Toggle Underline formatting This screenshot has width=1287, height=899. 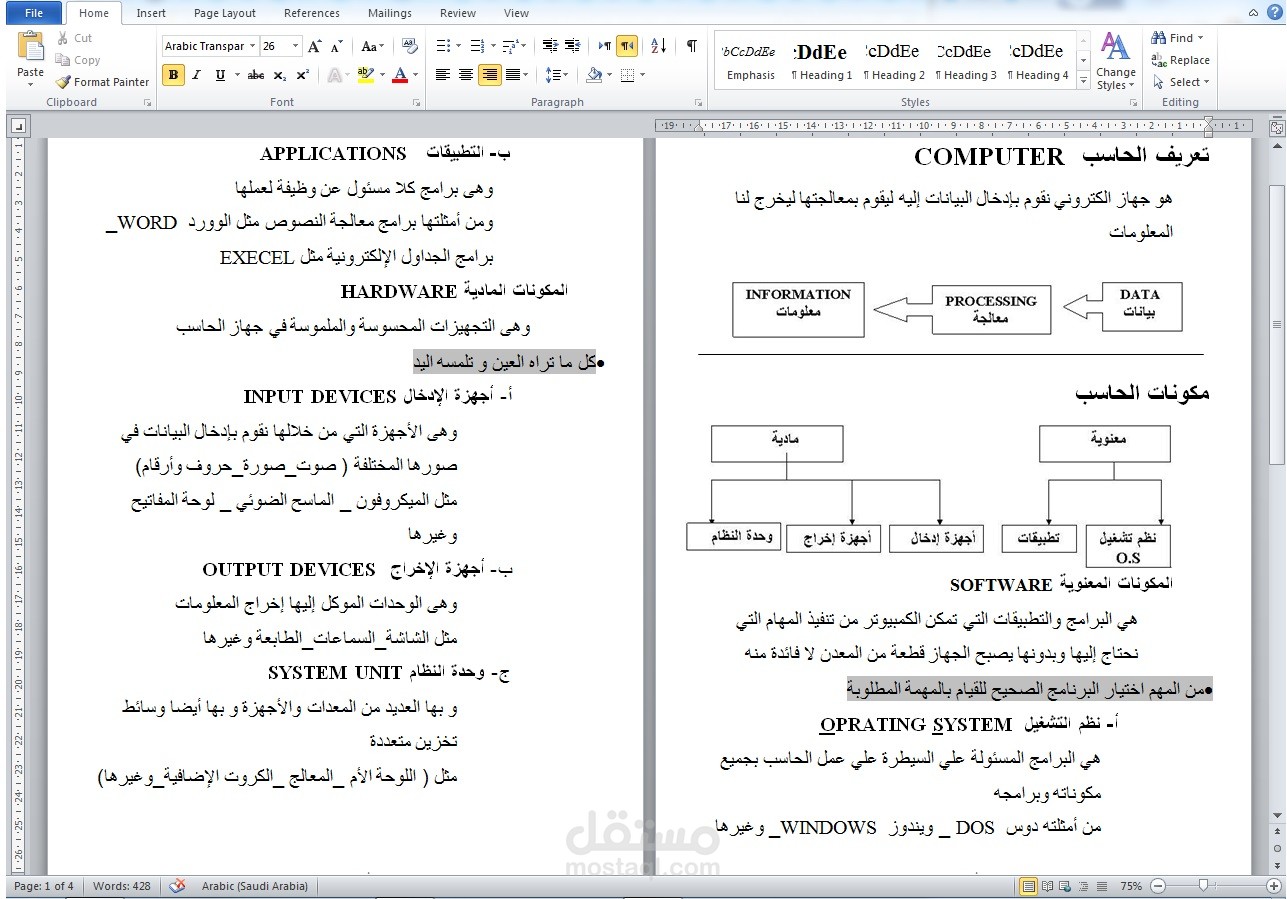click(221, 75)
